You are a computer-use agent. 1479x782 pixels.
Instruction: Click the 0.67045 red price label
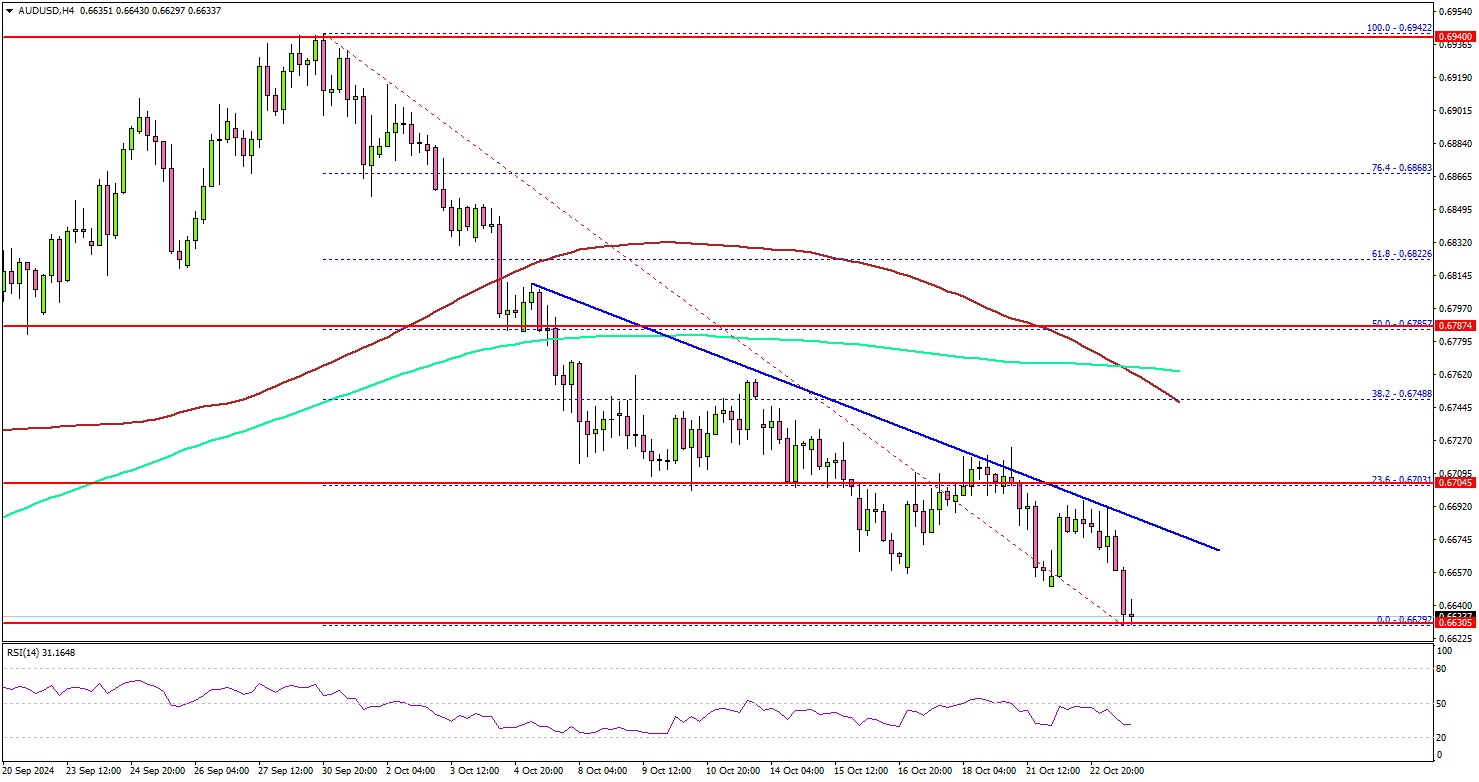tap(1454, 483)
